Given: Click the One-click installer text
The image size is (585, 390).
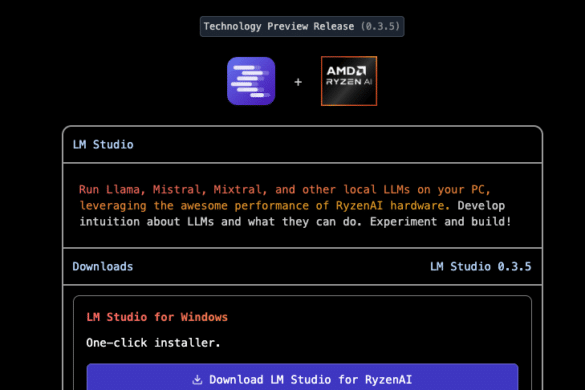Looking at the screenshot, I should click(x=153, y=343).
